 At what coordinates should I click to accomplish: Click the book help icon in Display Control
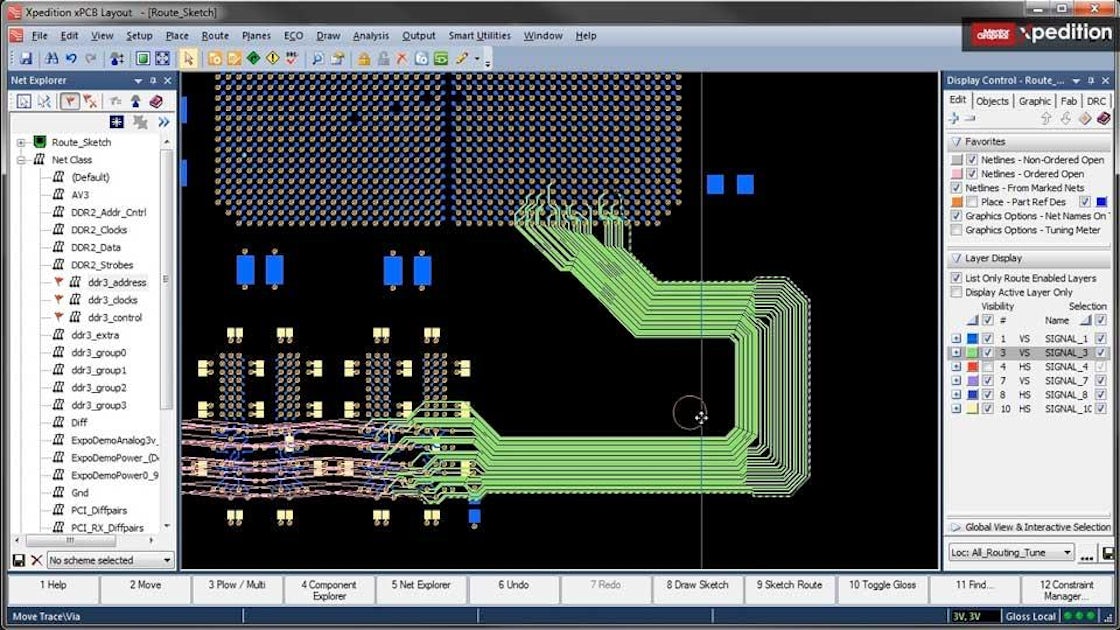(x=1104, y=119)
